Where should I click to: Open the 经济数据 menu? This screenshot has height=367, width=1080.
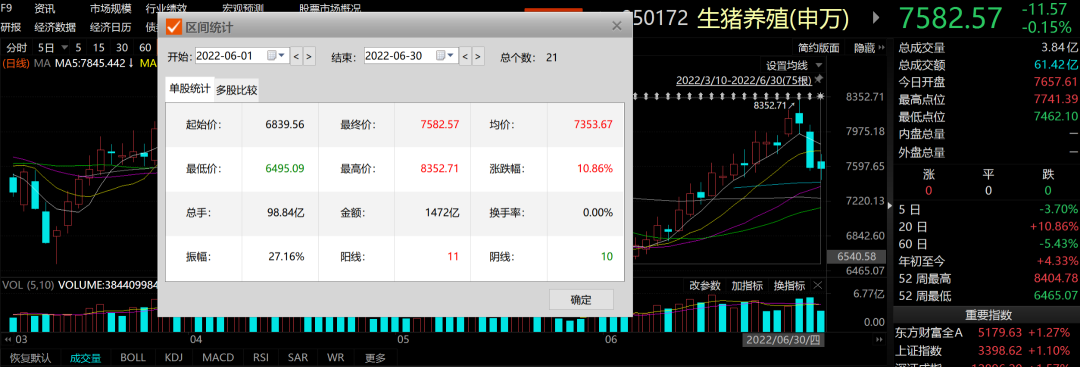coord(55,28)
